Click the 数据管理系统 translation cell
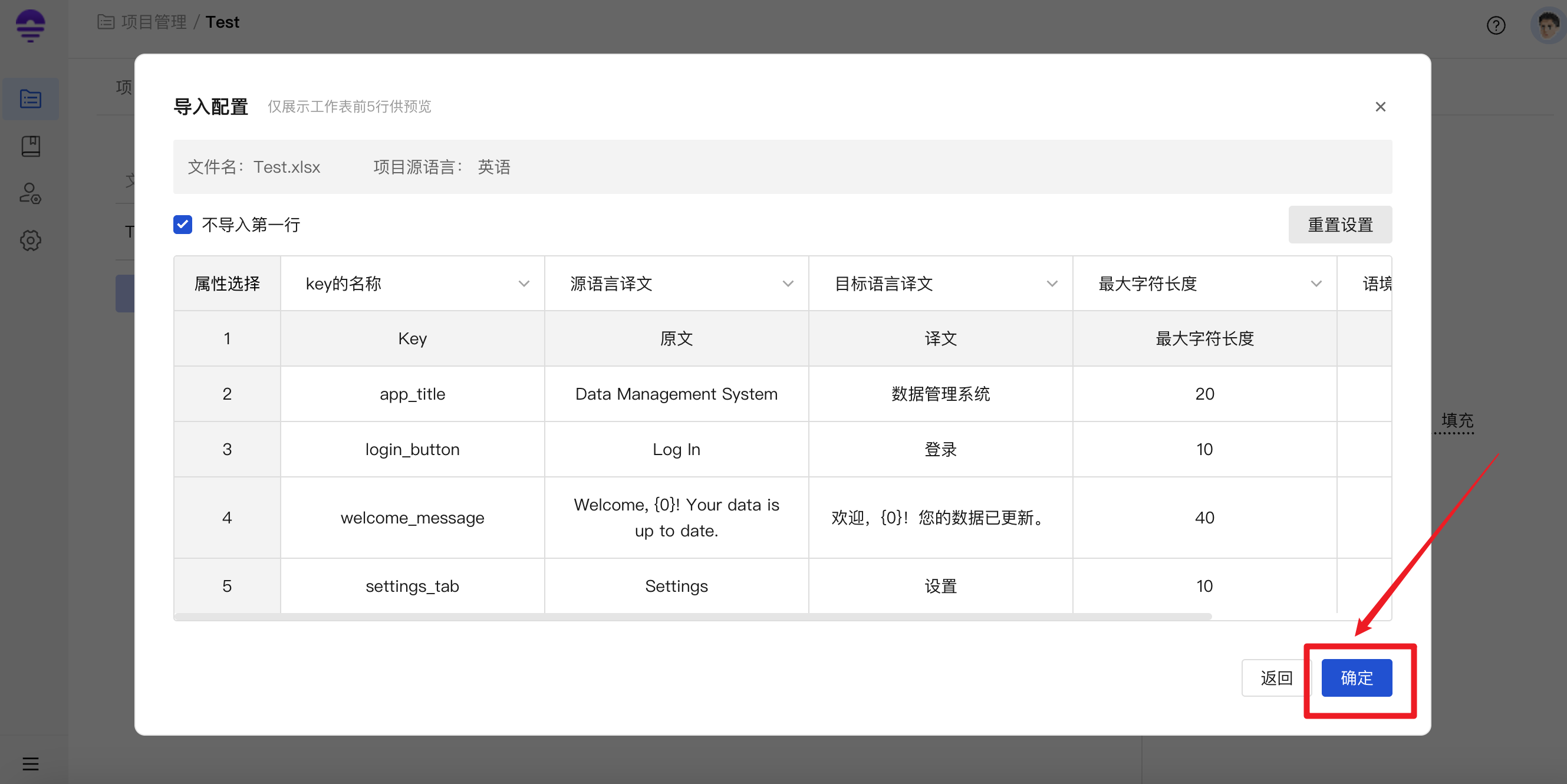 [x=940, y=394]
